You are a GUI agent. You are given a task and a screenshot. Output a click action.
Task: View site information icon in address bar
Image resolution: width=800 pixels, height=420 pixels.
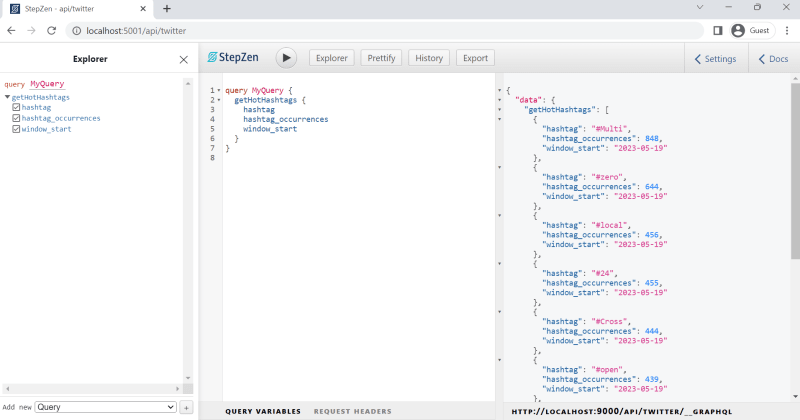click(x=77, y=31)
